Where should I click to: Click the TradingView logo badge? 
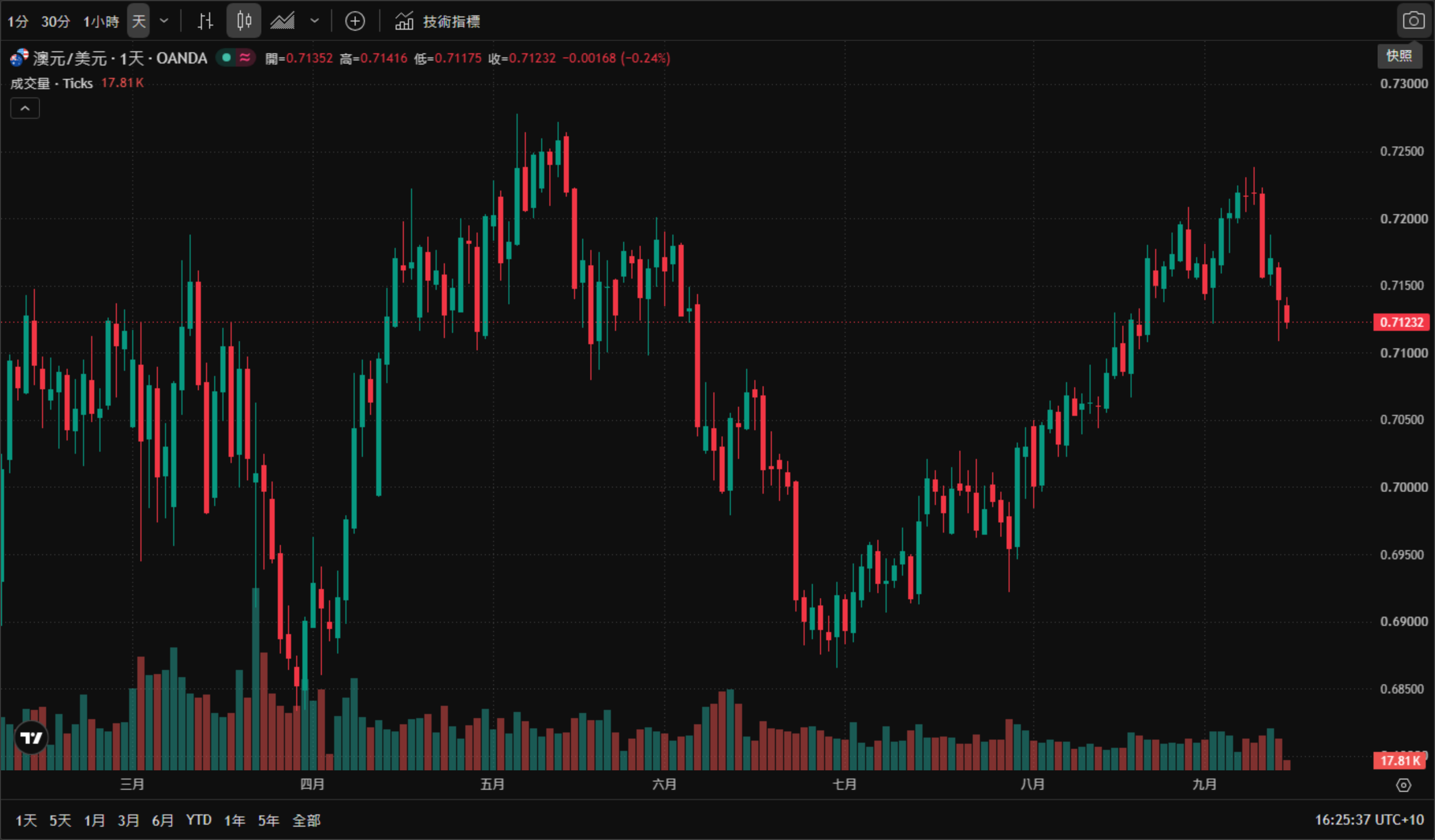(31, 738)
